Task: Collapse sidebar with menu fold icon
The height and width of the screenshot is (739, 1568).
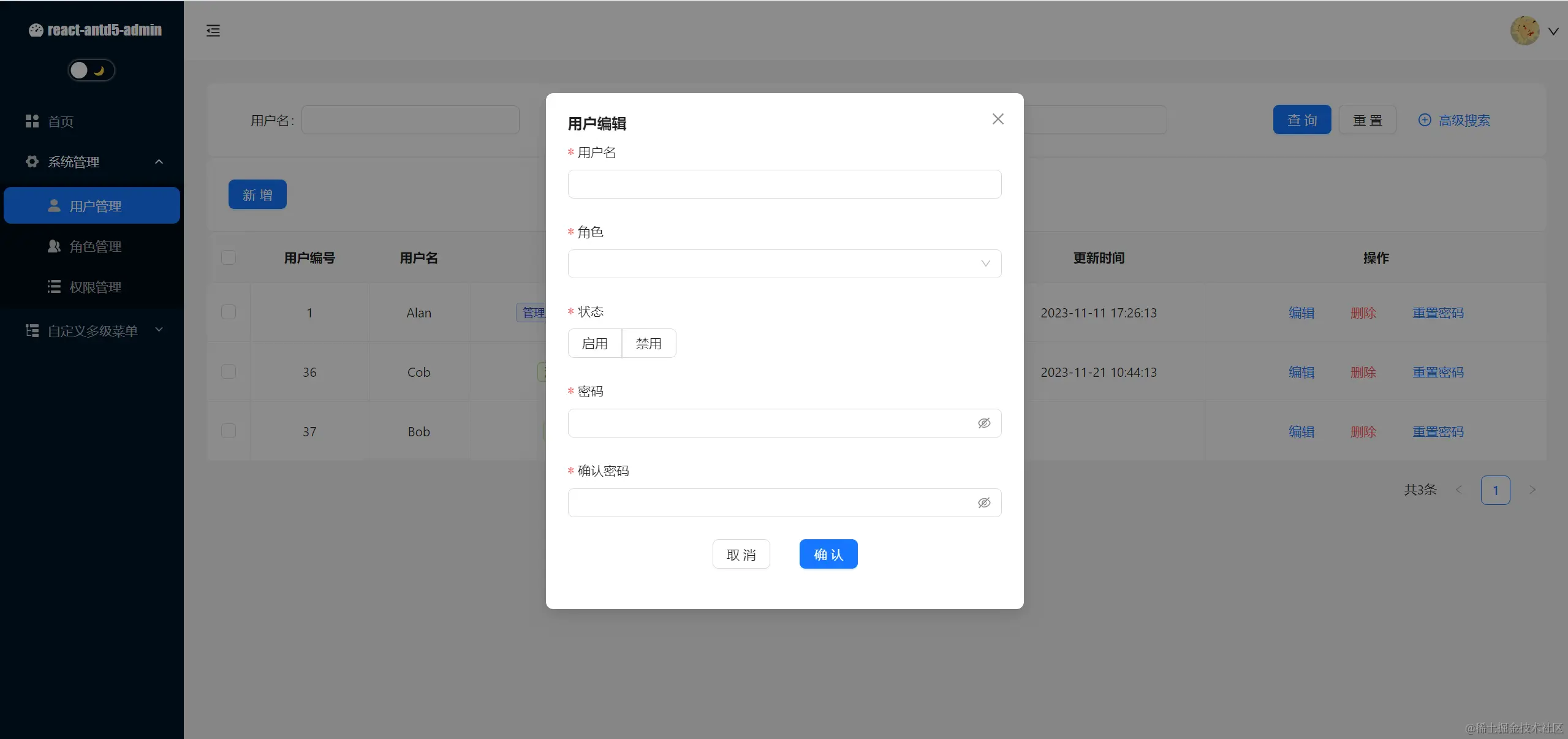Action: (213, 31)
